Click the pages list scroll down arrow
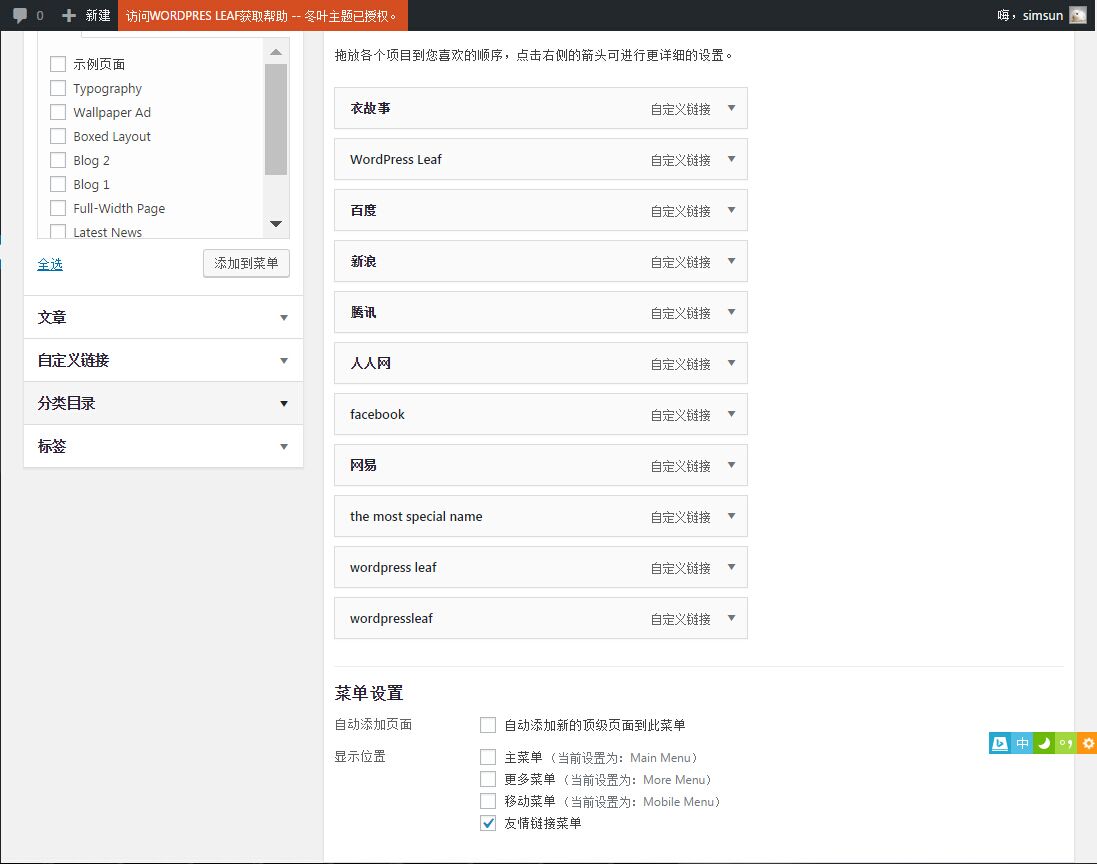The width and height of the screenshot is (1097, 864). pos(276,224)
